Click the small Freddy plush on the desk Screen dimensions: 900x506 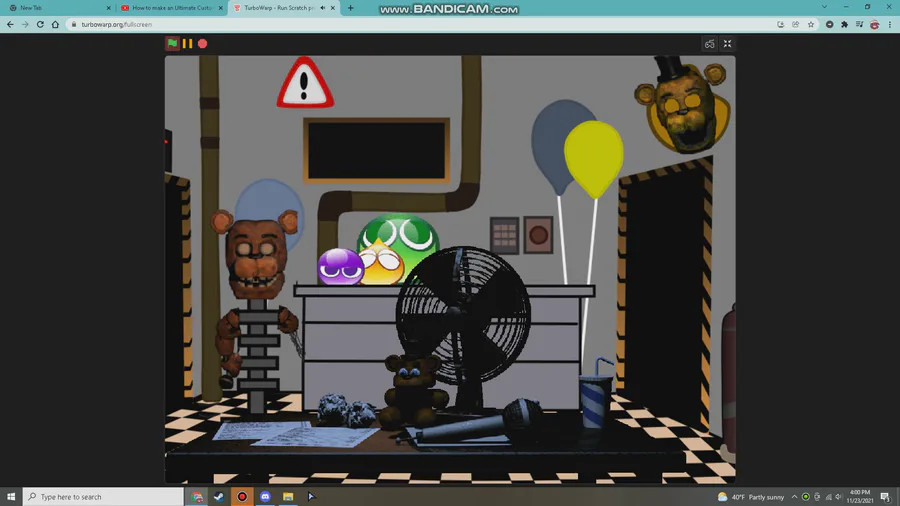tap(413, 391)
